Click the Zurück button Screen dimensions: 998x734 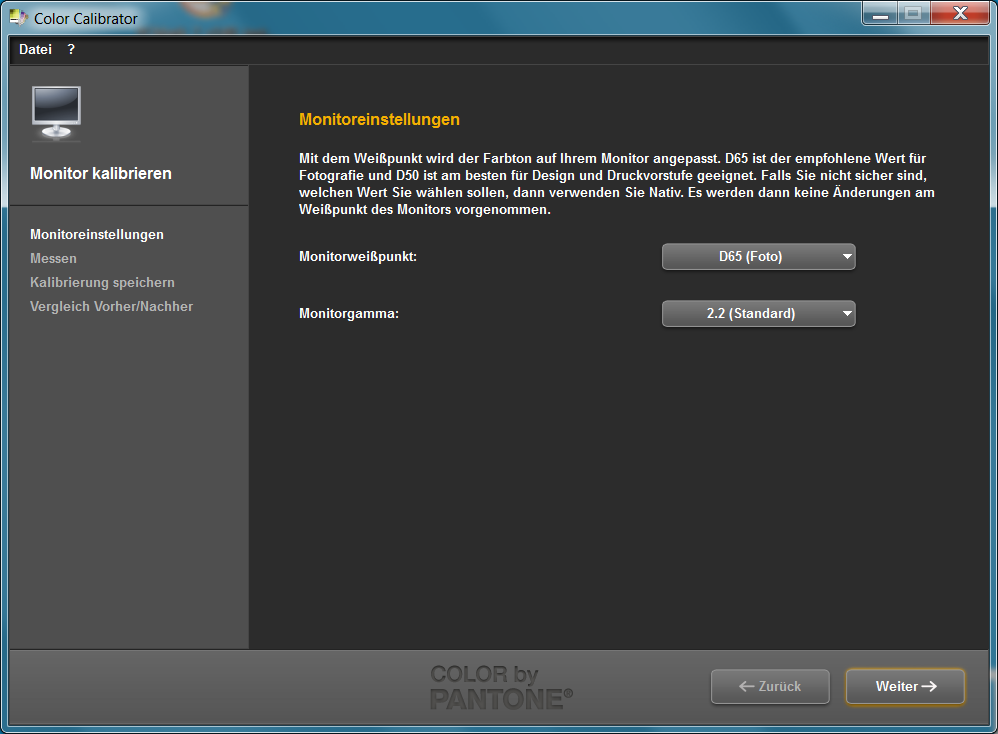(x=770, y=686)
